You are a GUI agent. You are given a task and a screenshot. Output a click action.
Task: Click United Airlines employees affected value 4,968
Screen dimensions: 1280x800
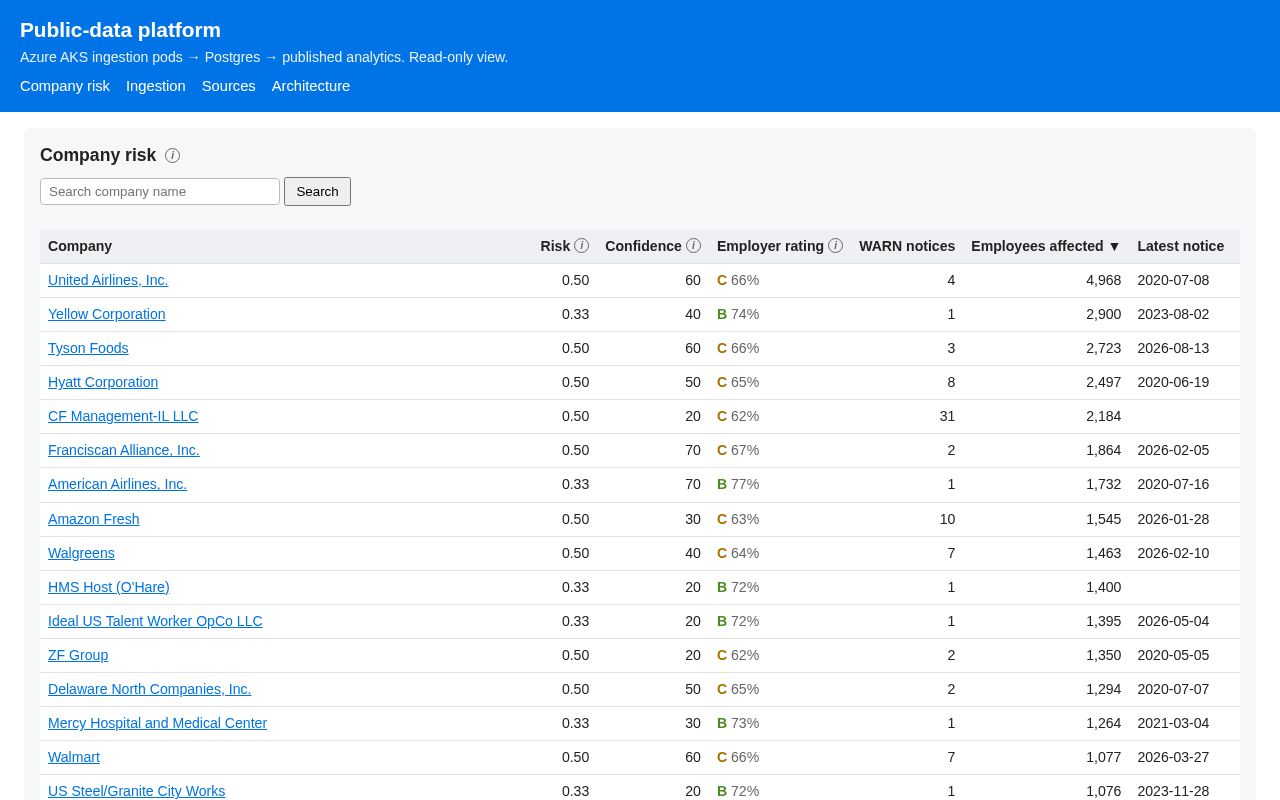tap(1103, 280)
